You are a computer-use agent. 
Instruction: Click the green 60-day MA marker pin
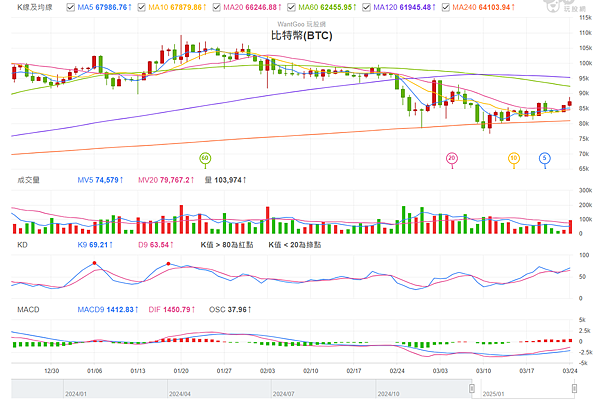click(x=205, y=159)
